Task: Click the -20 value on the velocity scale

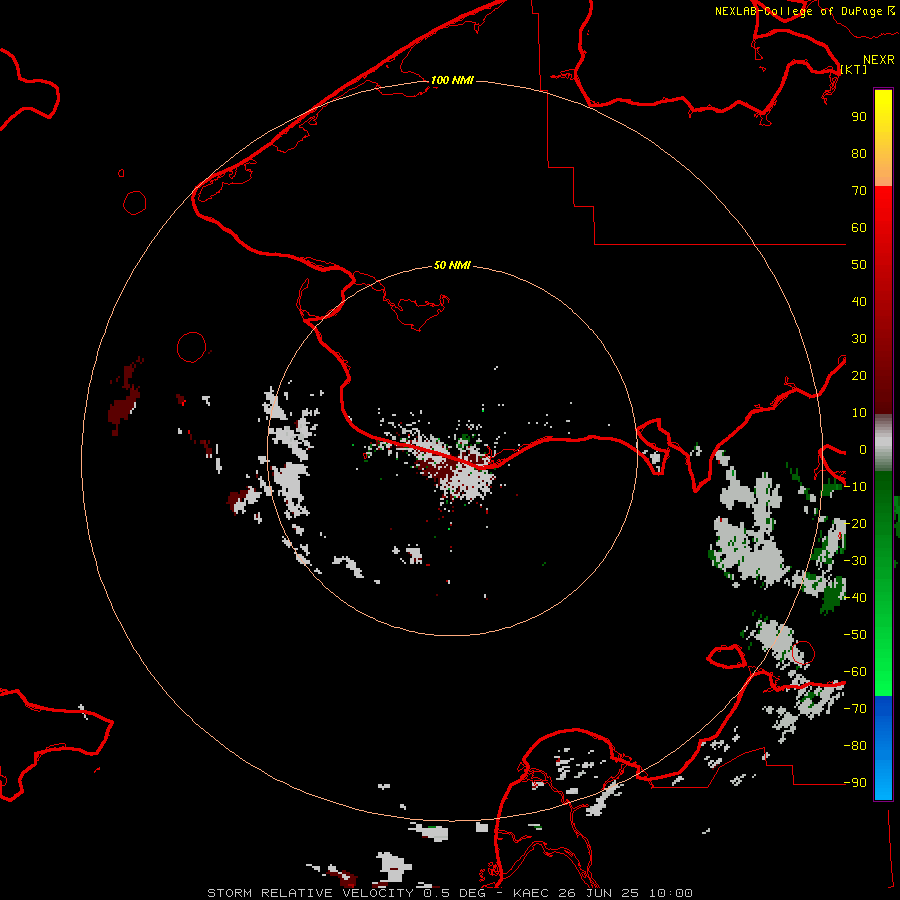Action: pos(855,523)
